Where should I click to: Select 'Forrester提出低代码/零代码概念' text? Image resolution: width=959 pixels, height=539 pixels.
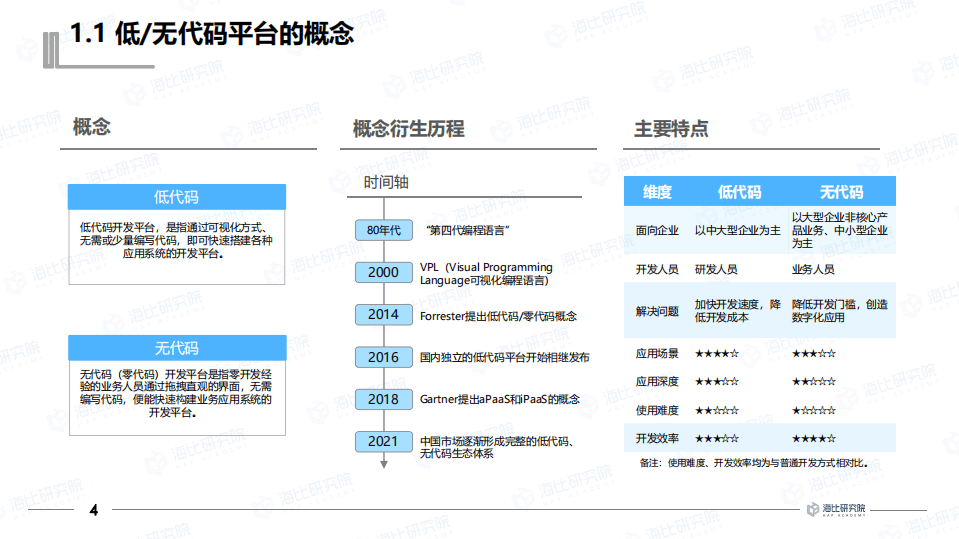point(498,316)
